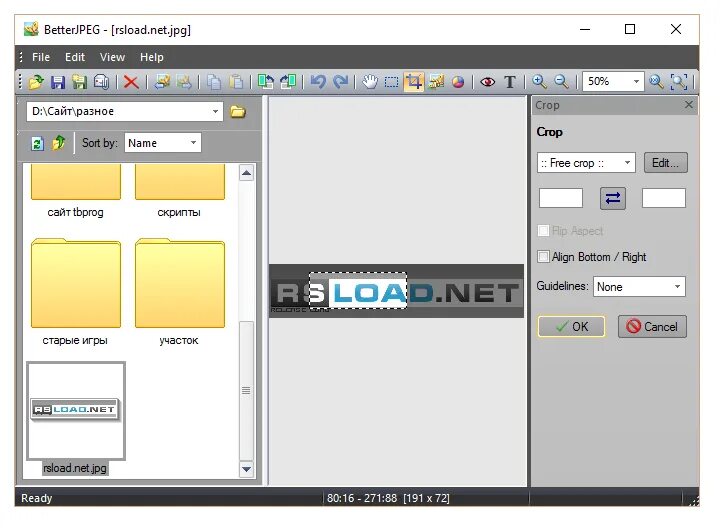
Task: Open the Guidelines None dropdown
Action: pyautogui.click(x=677, y=286)
